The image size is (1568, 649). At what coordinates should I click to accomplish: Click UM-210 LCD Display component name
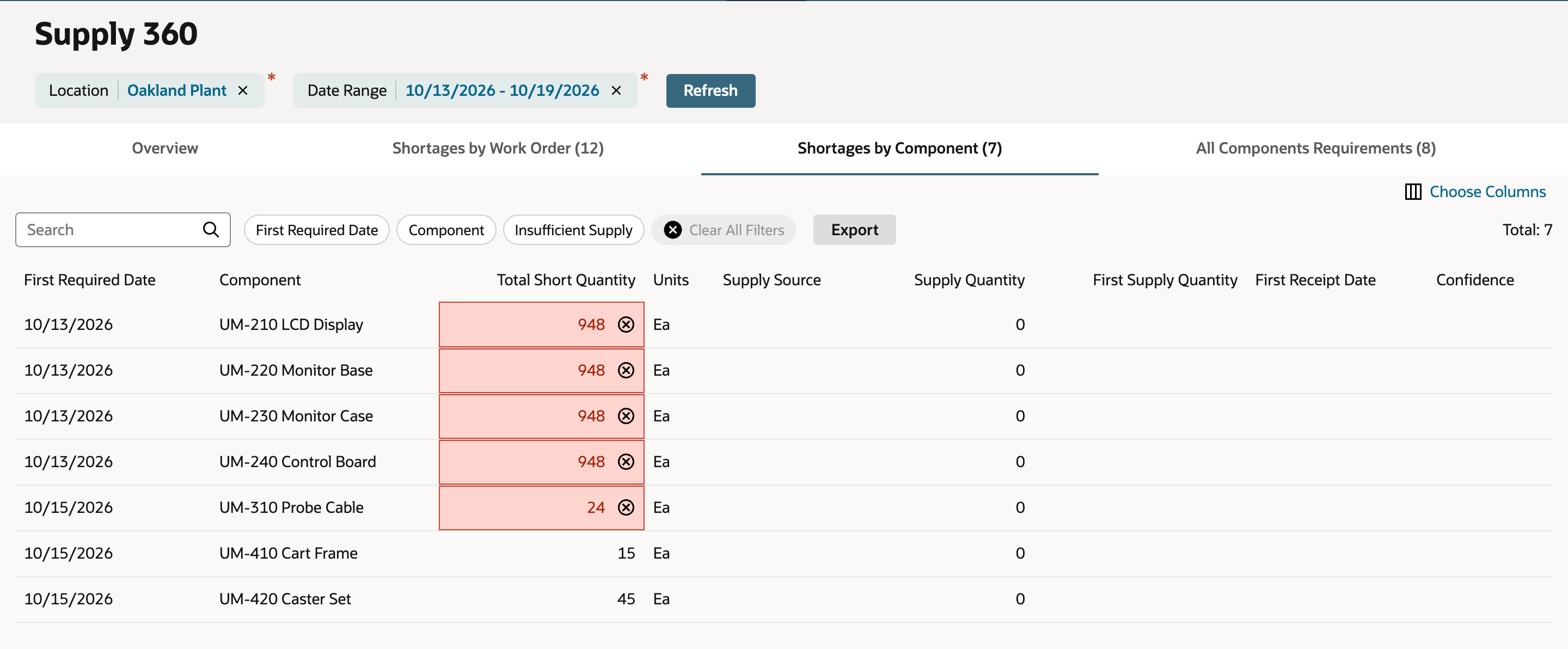coord(291,324)
